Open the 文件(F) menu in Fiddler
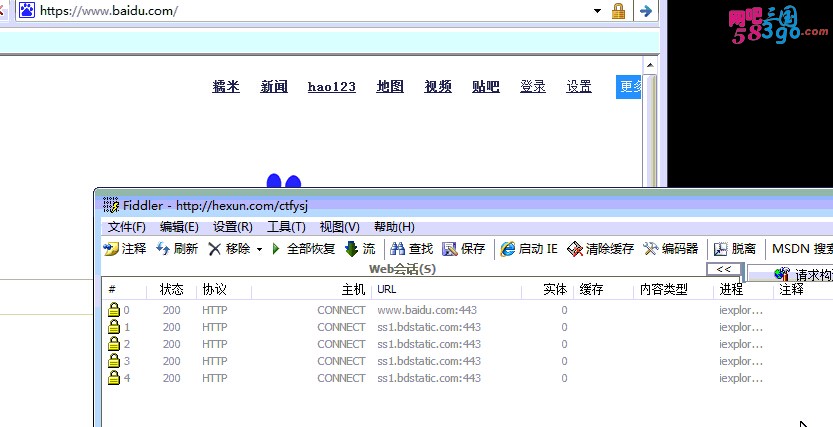833x427 pixels. point(126,227)
